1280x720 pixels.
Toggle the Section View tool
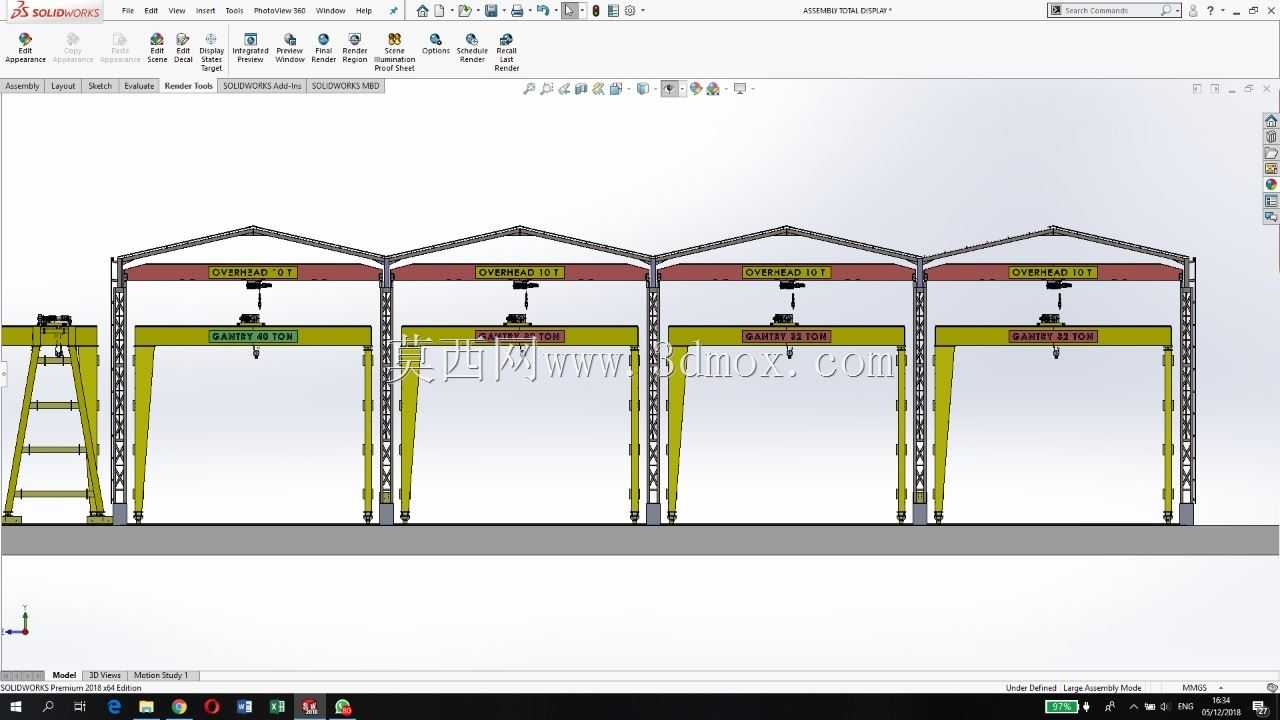[581, 89]
